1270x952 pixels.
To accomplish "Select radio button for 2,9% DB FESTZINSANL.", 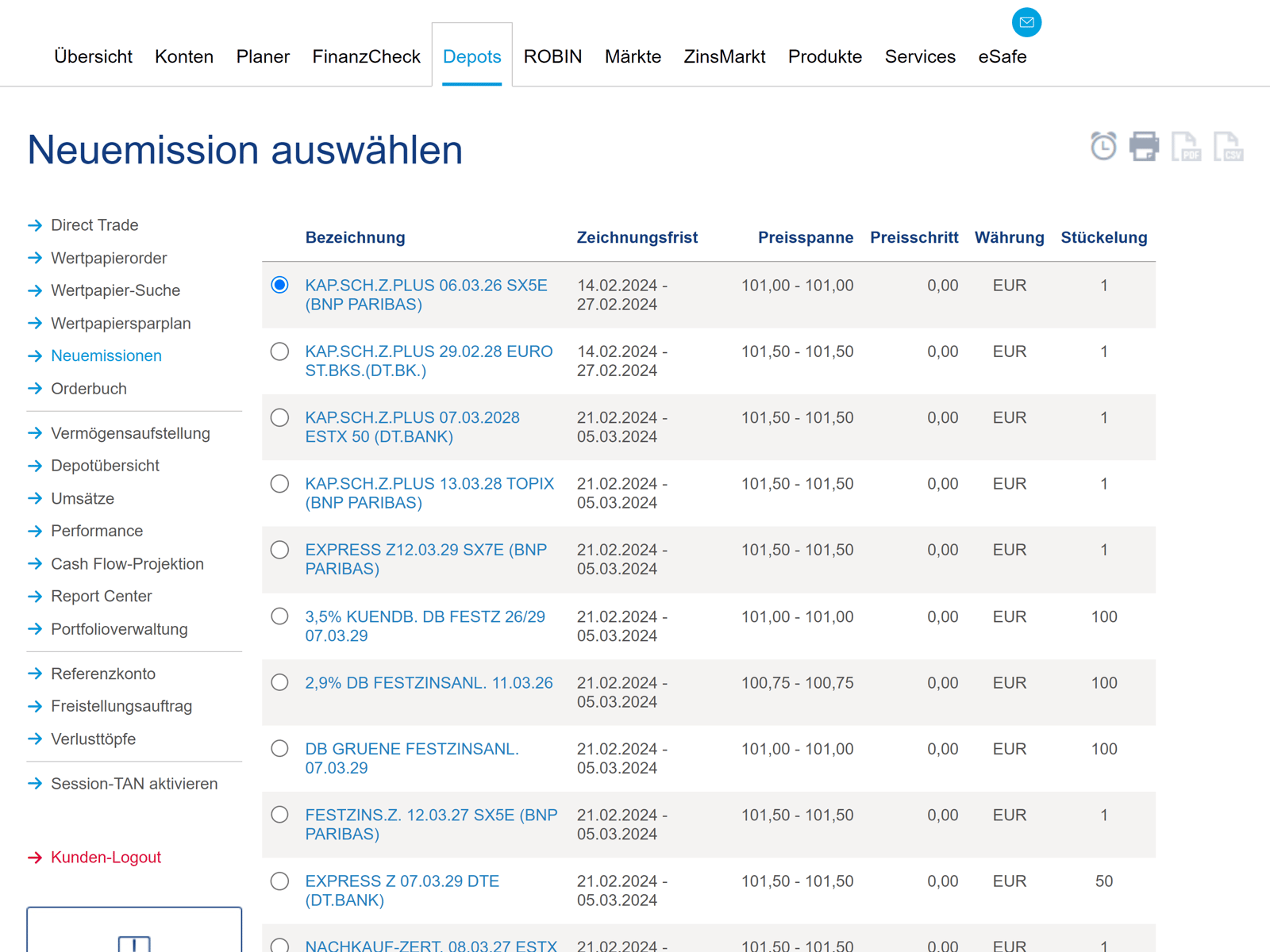I will pos(279,682).
